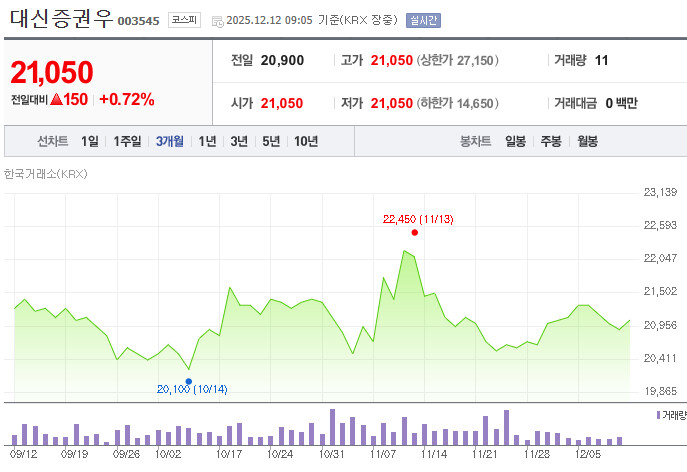The width and height of the screenshot is (687, 472).
Task: Click the 10/24 date axis label
Action: [280, 454]
